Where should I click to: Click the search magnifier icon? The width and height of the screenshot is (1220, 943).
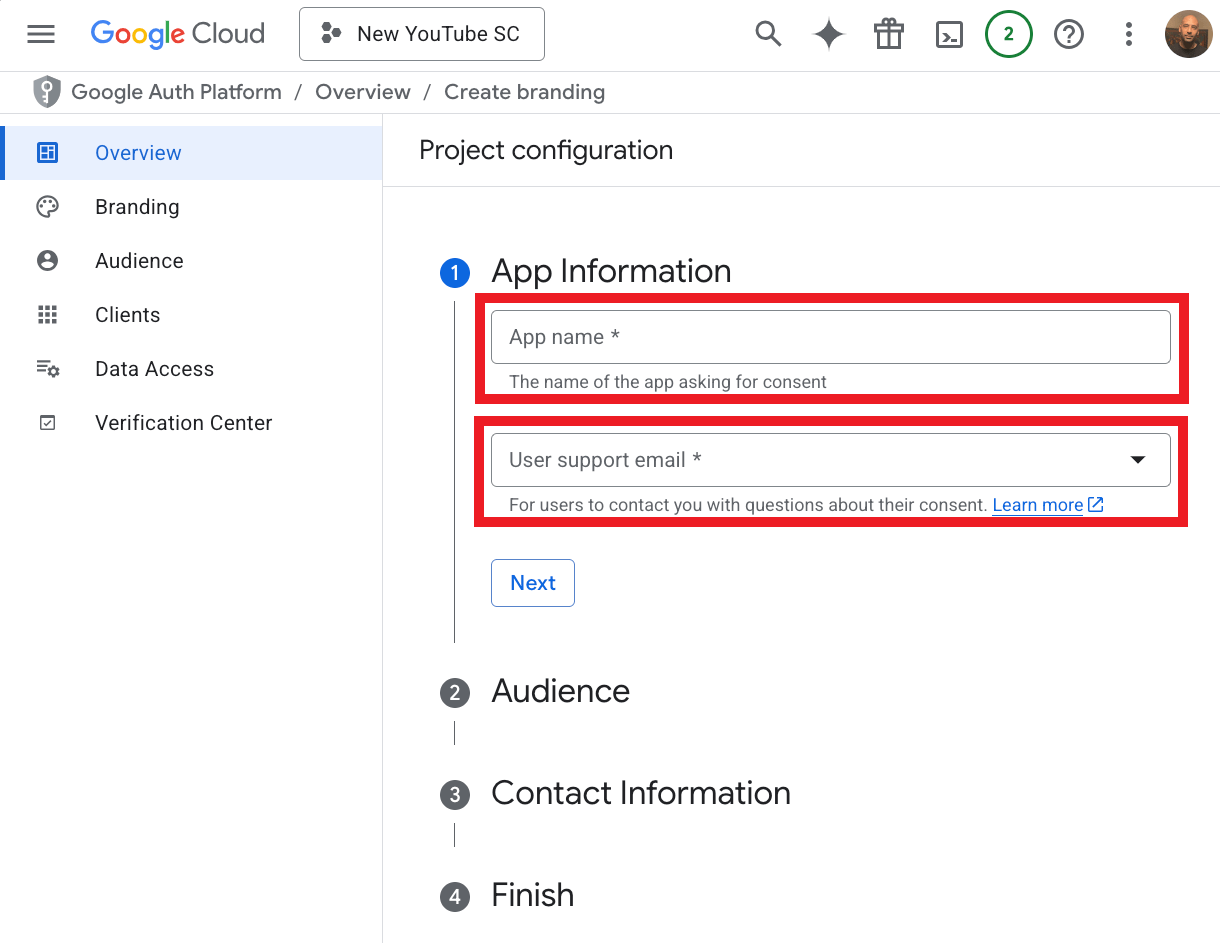coord(768,34)
